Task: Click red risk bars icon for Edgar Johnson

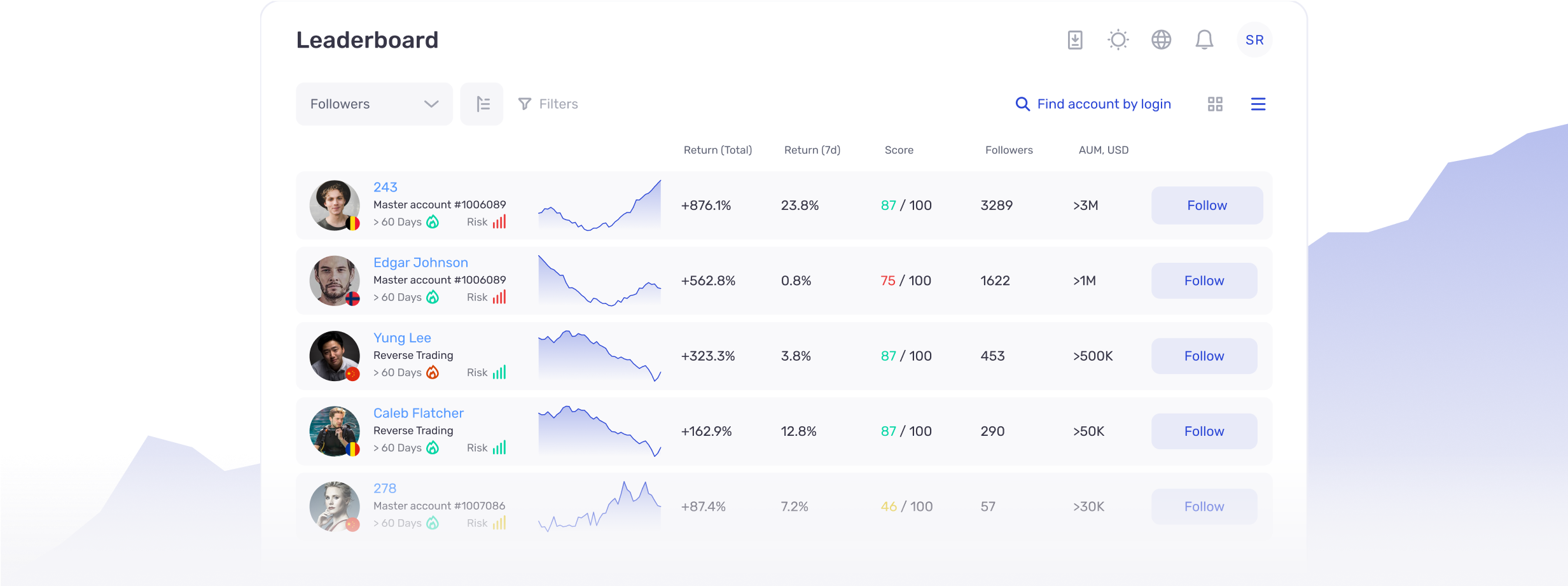Action: tap(499, 296)
